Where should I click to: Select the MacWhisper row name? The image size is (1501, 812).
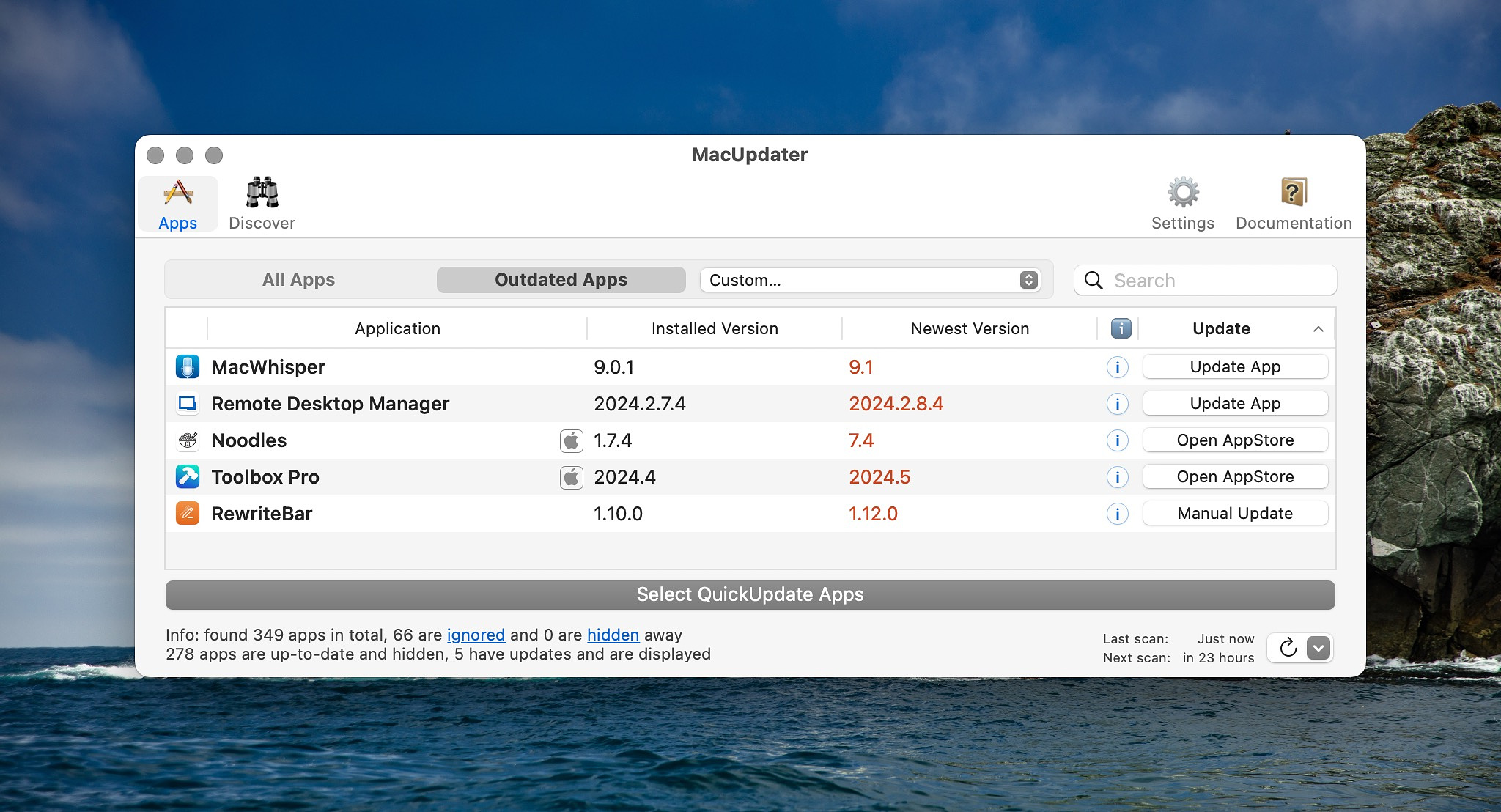(268, 367)
